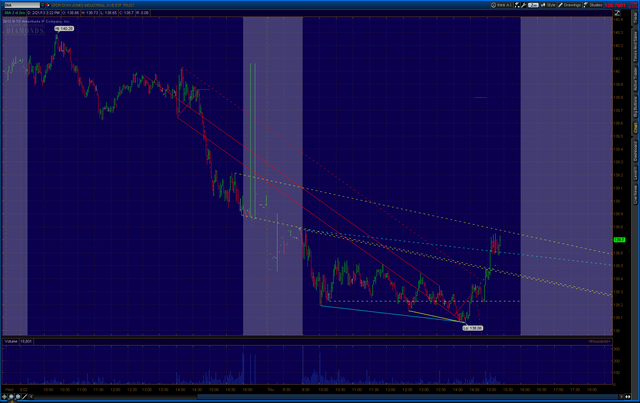640x403 pixels.
Task: Click the green current price tag on axis
Action: tap(619, 240)
